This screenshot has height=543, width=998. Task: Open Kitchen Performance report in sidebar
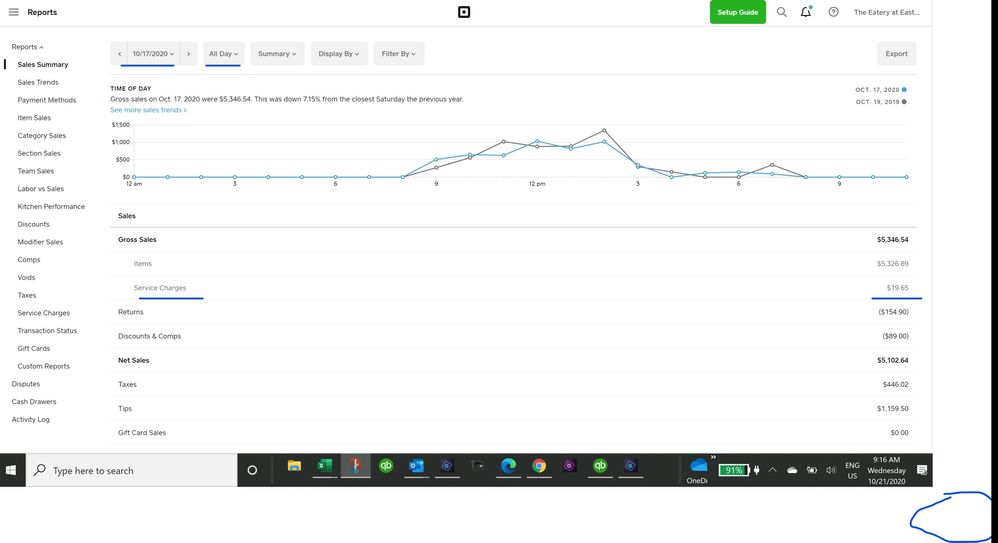point(51,206)
